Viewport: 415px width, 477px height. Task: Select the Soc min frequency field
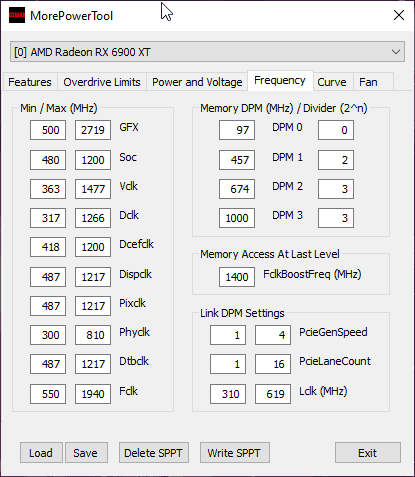[48, 160]
